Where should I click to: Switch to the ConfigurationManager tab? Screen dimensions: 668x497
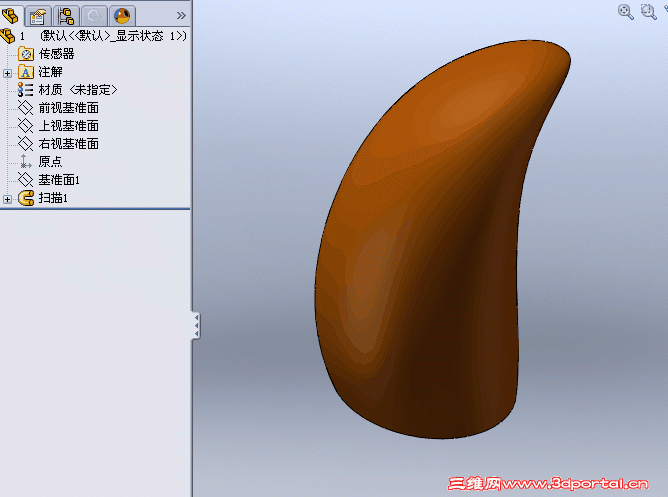tap(66, 16)
